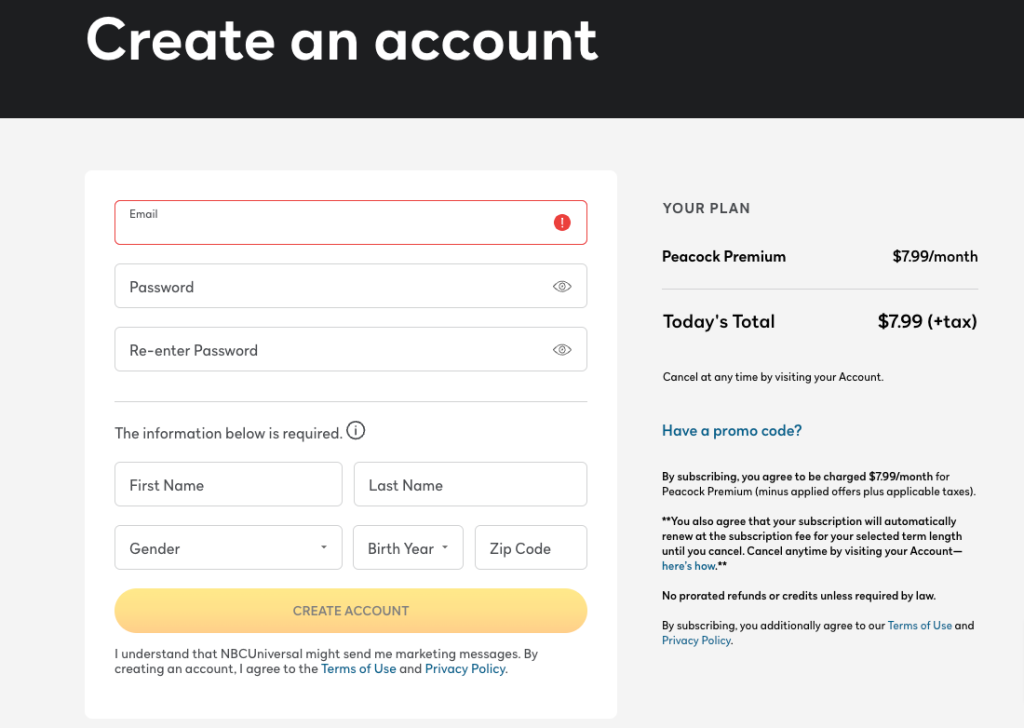Show password using the Password field eye icon
The width and height of the screenshot is (1024, 728).
click(562, 287)
